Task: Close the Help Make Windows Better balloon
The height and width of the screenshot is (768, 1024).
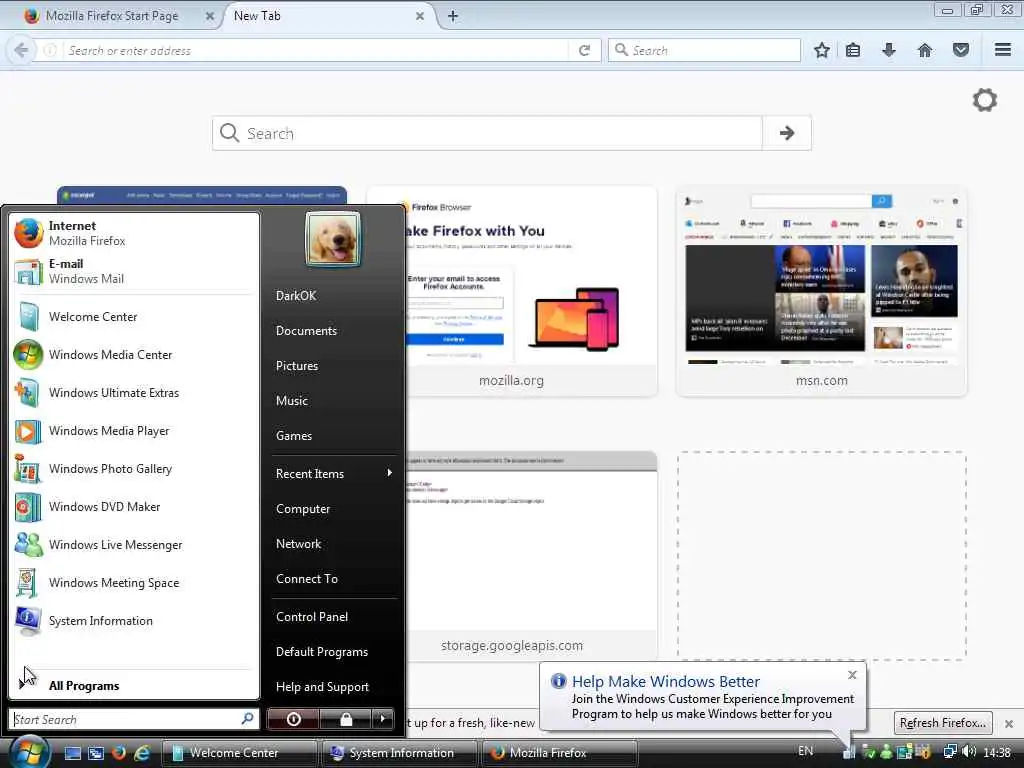Action: click(852, 675)
